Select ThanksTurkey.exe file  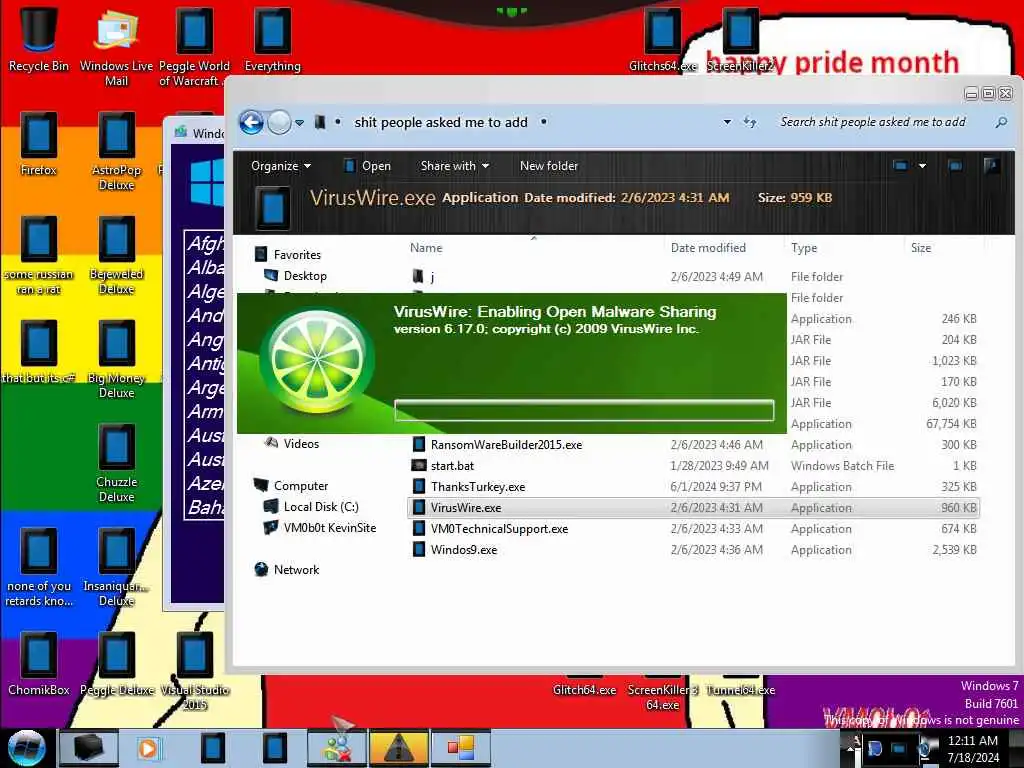pos(692,487)
